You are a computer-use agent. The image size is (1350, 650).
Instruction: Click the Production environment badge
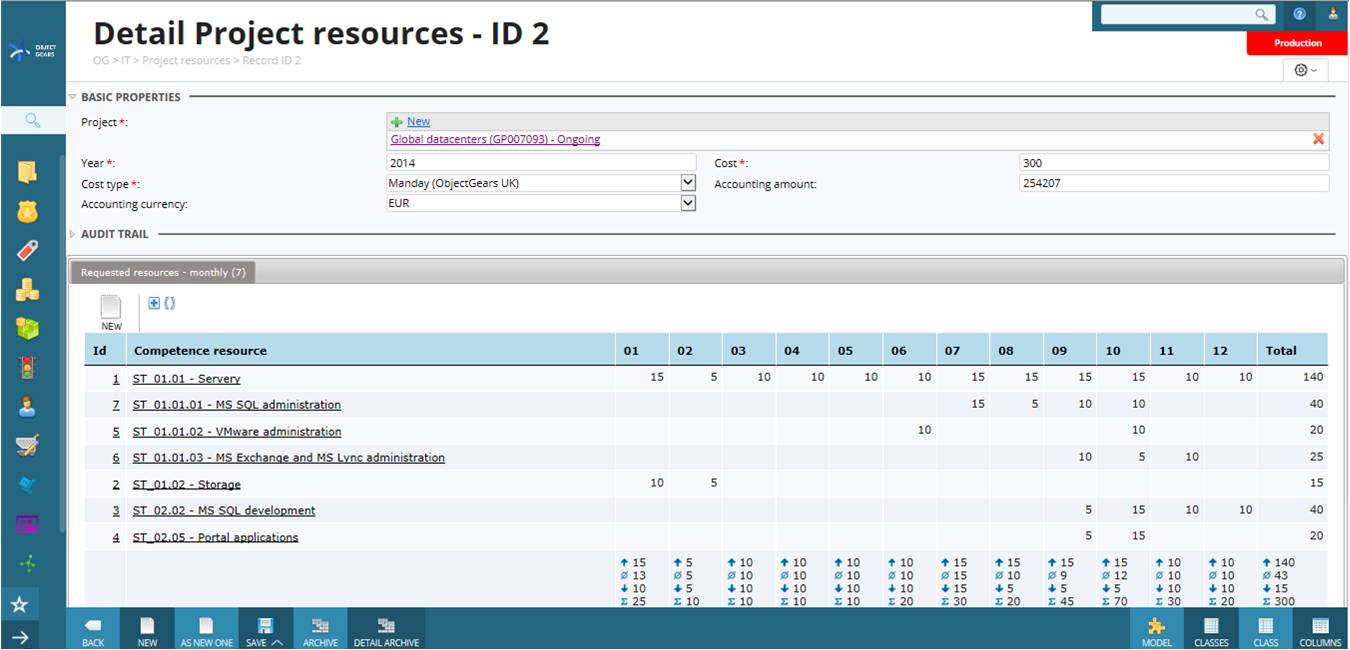click(x=1297, y=43)
